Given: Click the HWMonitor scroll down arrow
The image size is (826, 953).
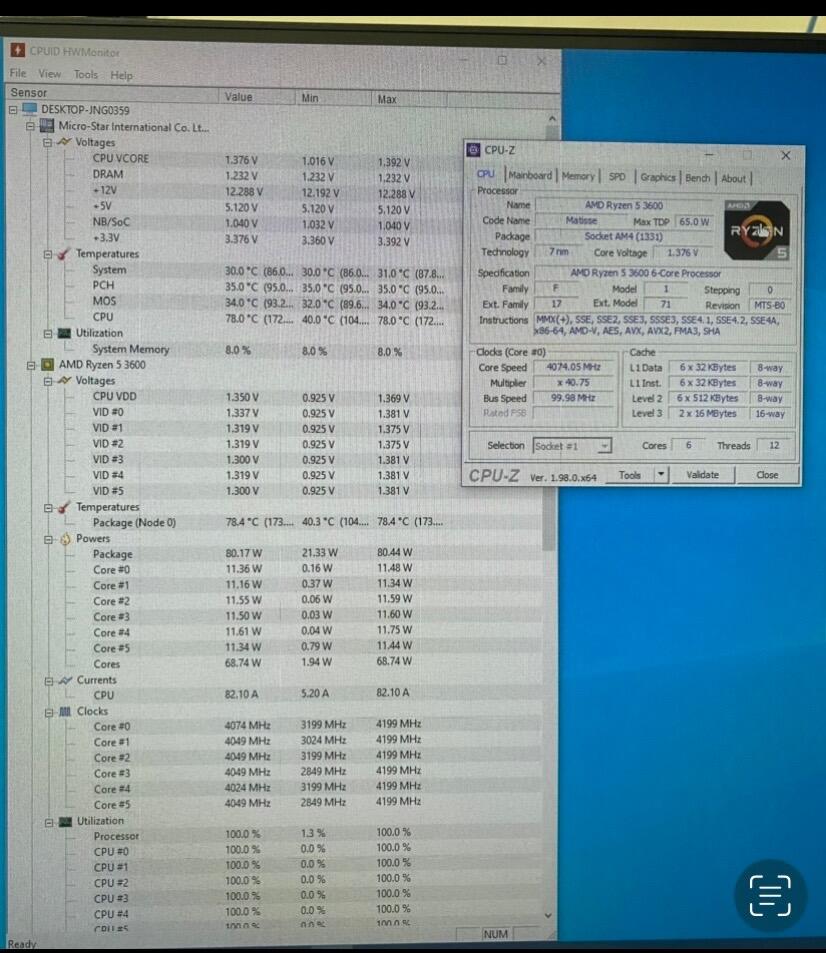Looking at the screenshot, I should 548,915.
